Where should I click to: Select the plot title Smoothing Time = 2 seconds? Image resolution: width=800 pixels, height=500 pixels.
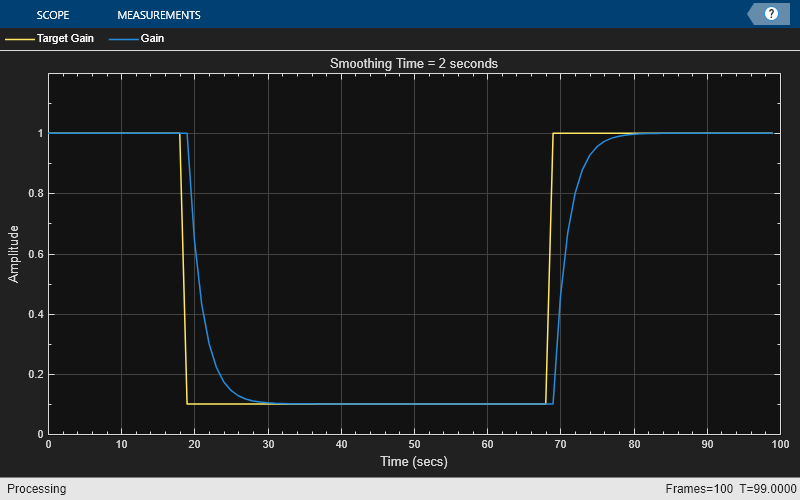(414, 63)
